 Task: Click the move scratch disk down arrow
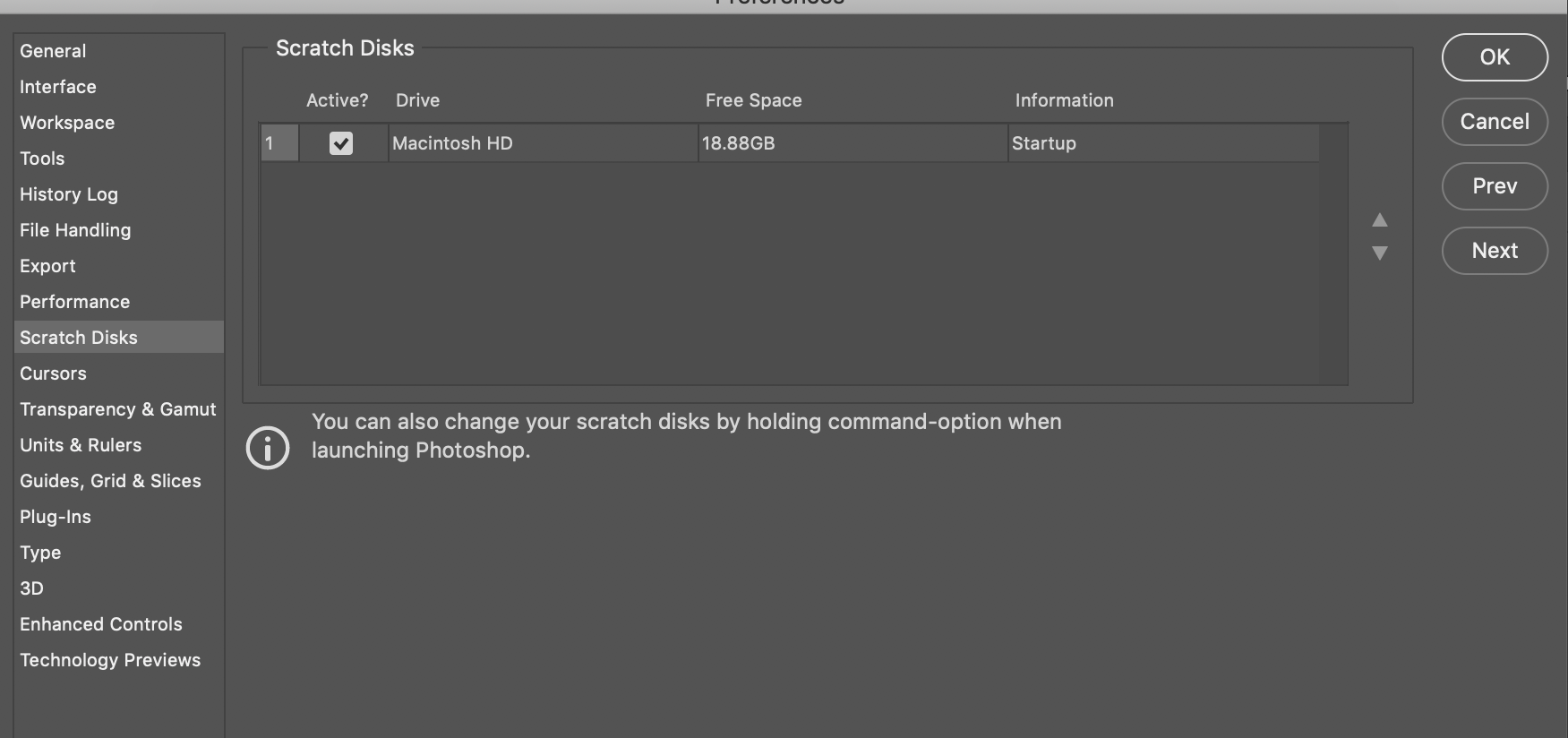coord(1380,253)
